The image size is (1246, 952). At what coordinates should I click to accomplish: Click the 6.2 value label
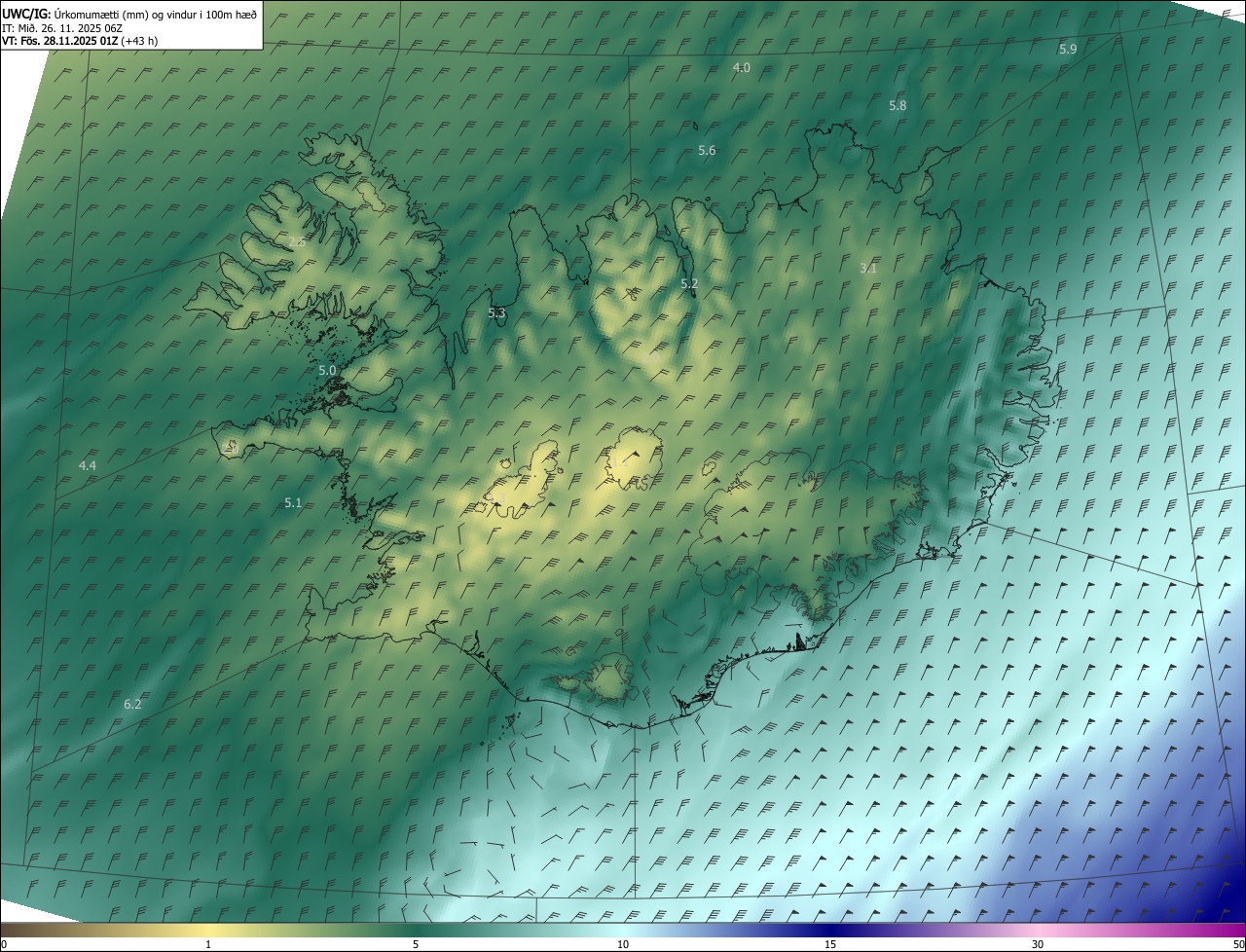(x=132, y=703)
